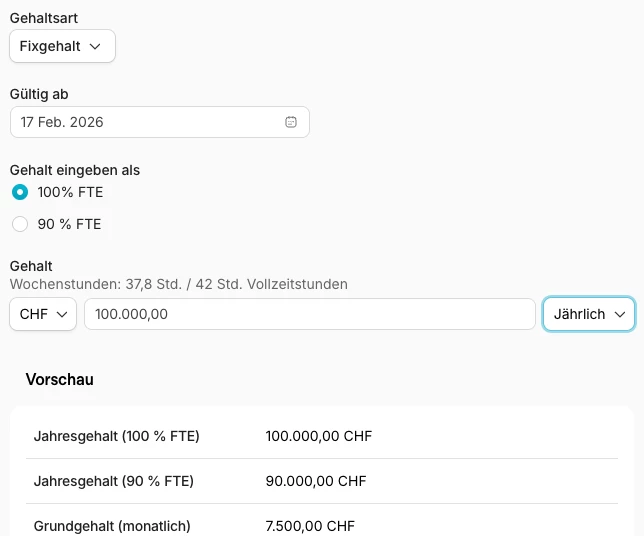
Task: Click the Gehalt label above the amount
Action: click(31, 266)
